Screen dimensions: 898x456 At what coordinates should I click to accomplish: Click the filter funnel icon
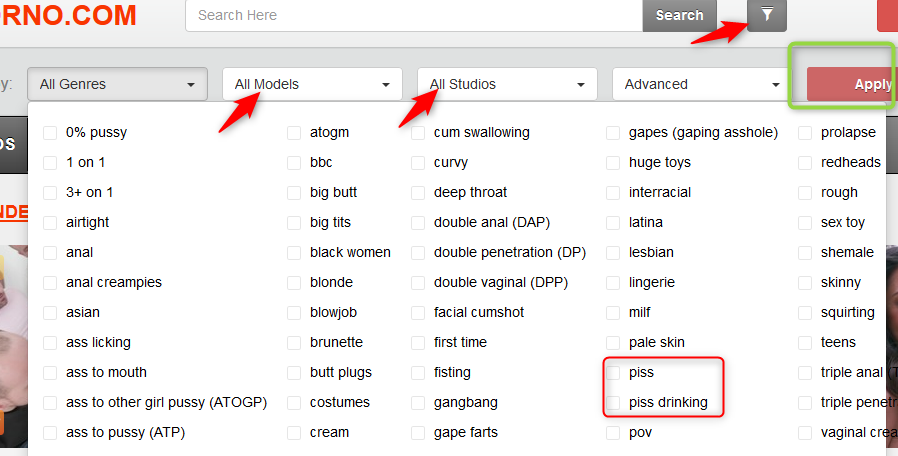click(x=767, y=15)
